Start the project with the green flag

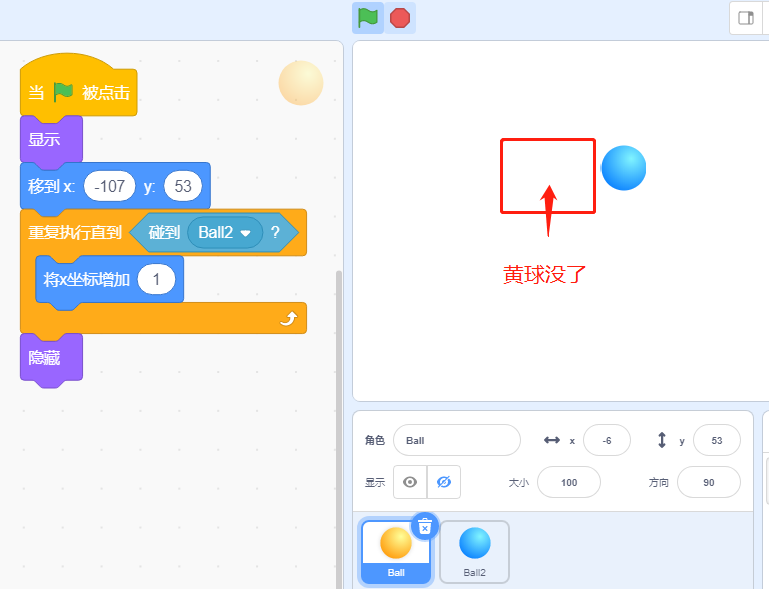coord(368,18)
